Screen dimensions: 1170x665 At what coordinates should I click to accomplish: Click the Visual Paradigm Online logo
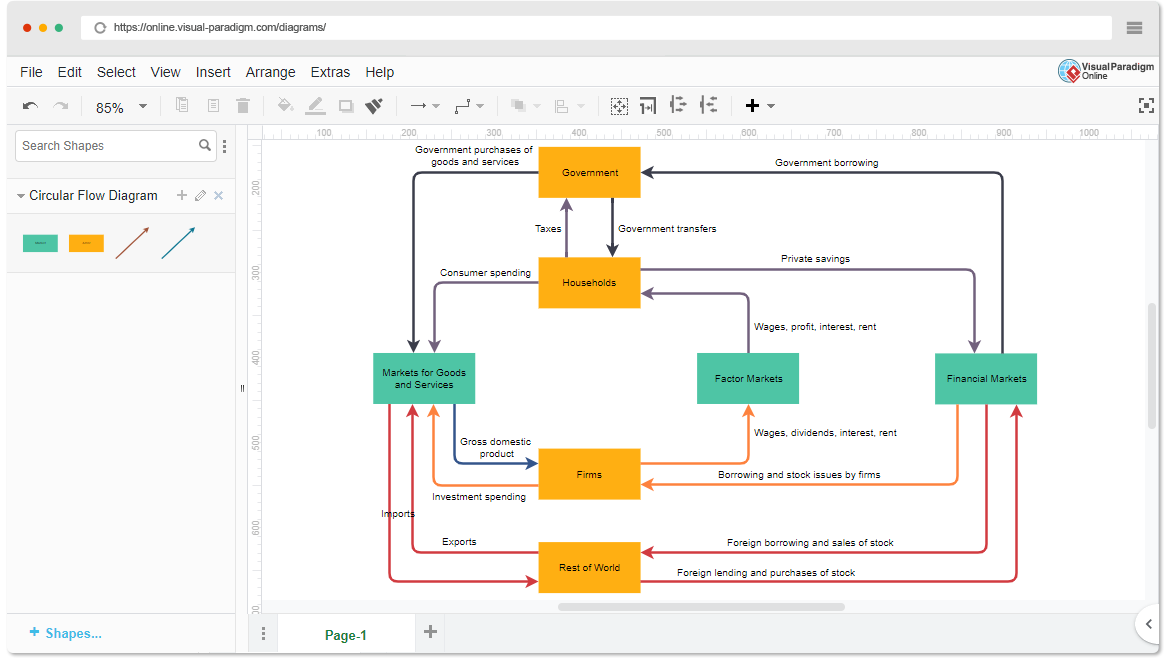point(1106,71)
